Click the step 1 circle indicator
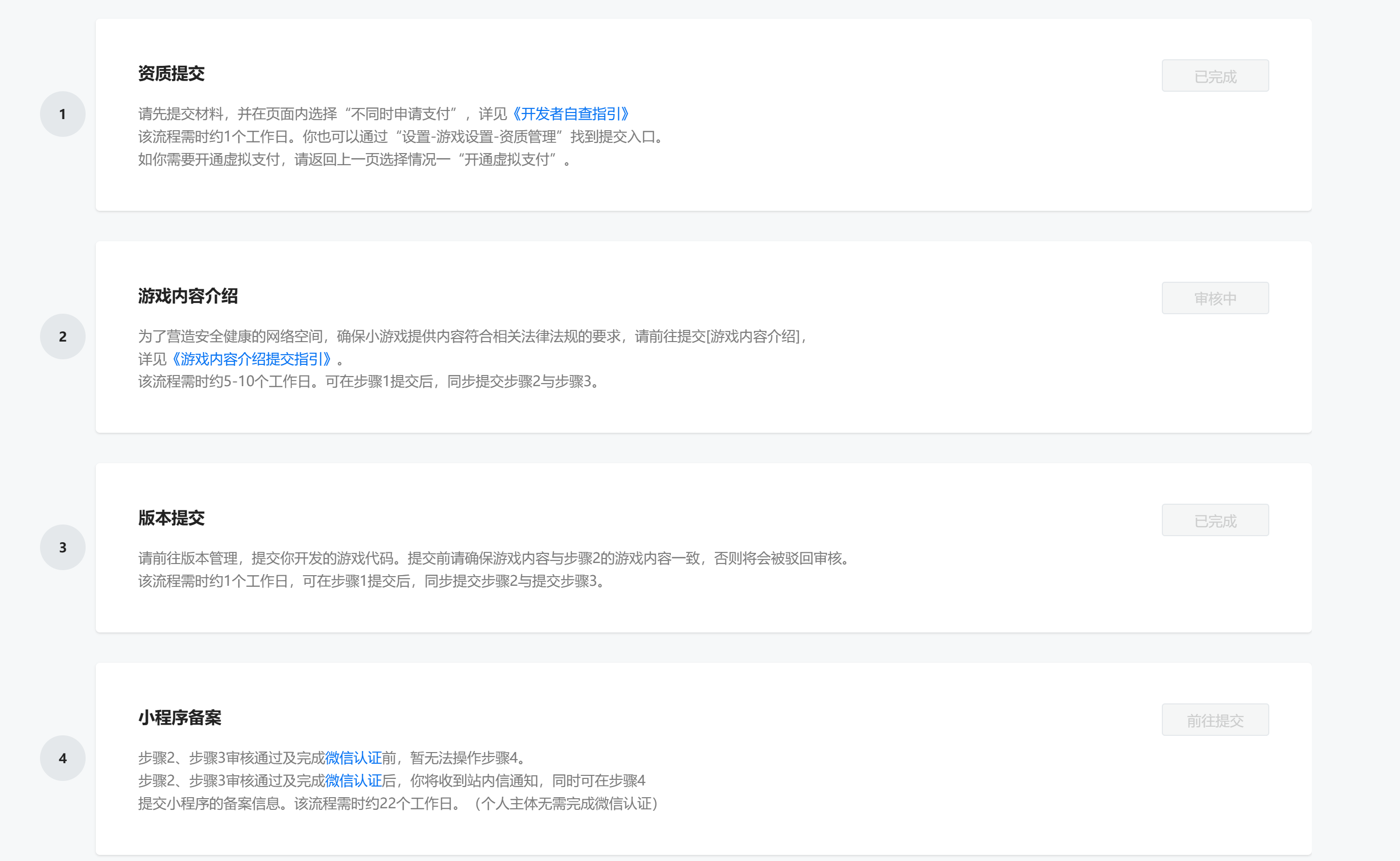 click(x=63, y=114)
